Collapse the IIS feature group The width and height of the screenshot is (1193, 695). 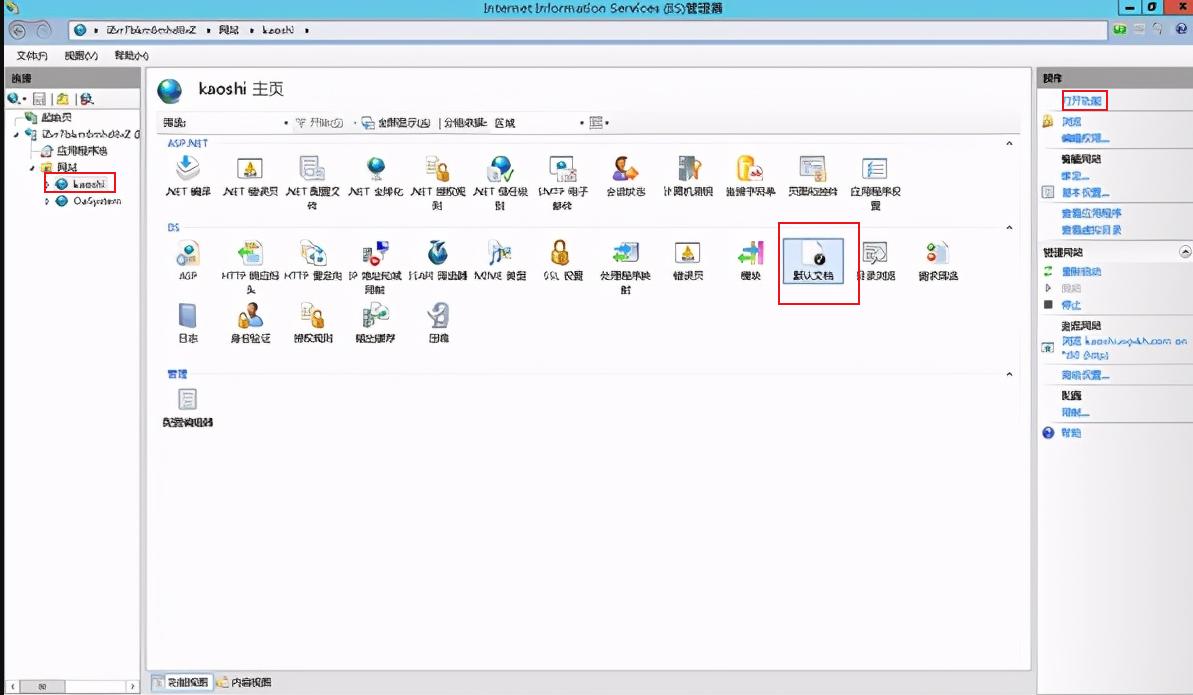click(1009, 228)
